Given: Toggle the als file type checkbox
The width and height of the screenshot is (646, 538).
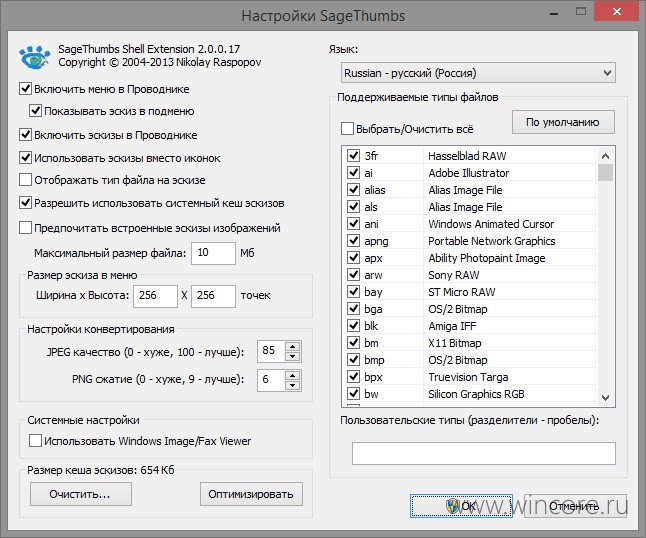Looking at the screenshot, I should click(353, 206).
